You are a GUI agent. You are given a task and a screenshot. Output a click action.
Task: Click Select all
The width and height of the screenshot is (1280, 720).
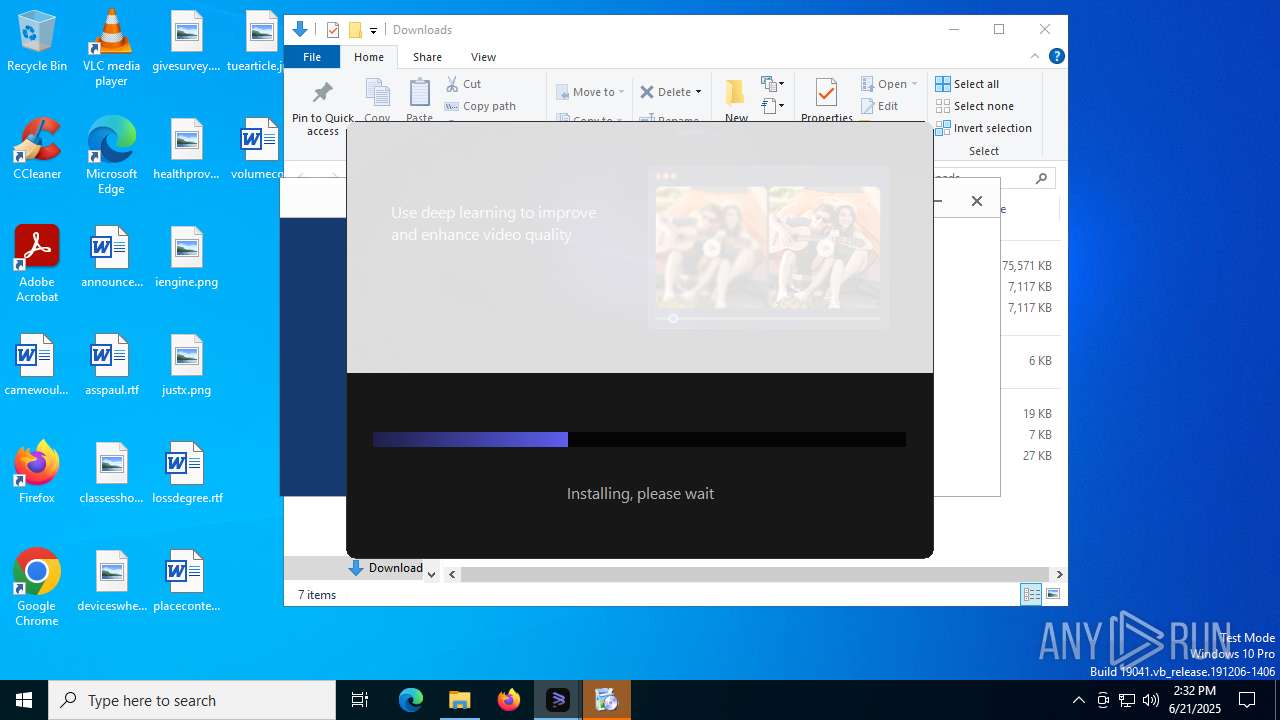pyautogui.click(x=967, y=84)
